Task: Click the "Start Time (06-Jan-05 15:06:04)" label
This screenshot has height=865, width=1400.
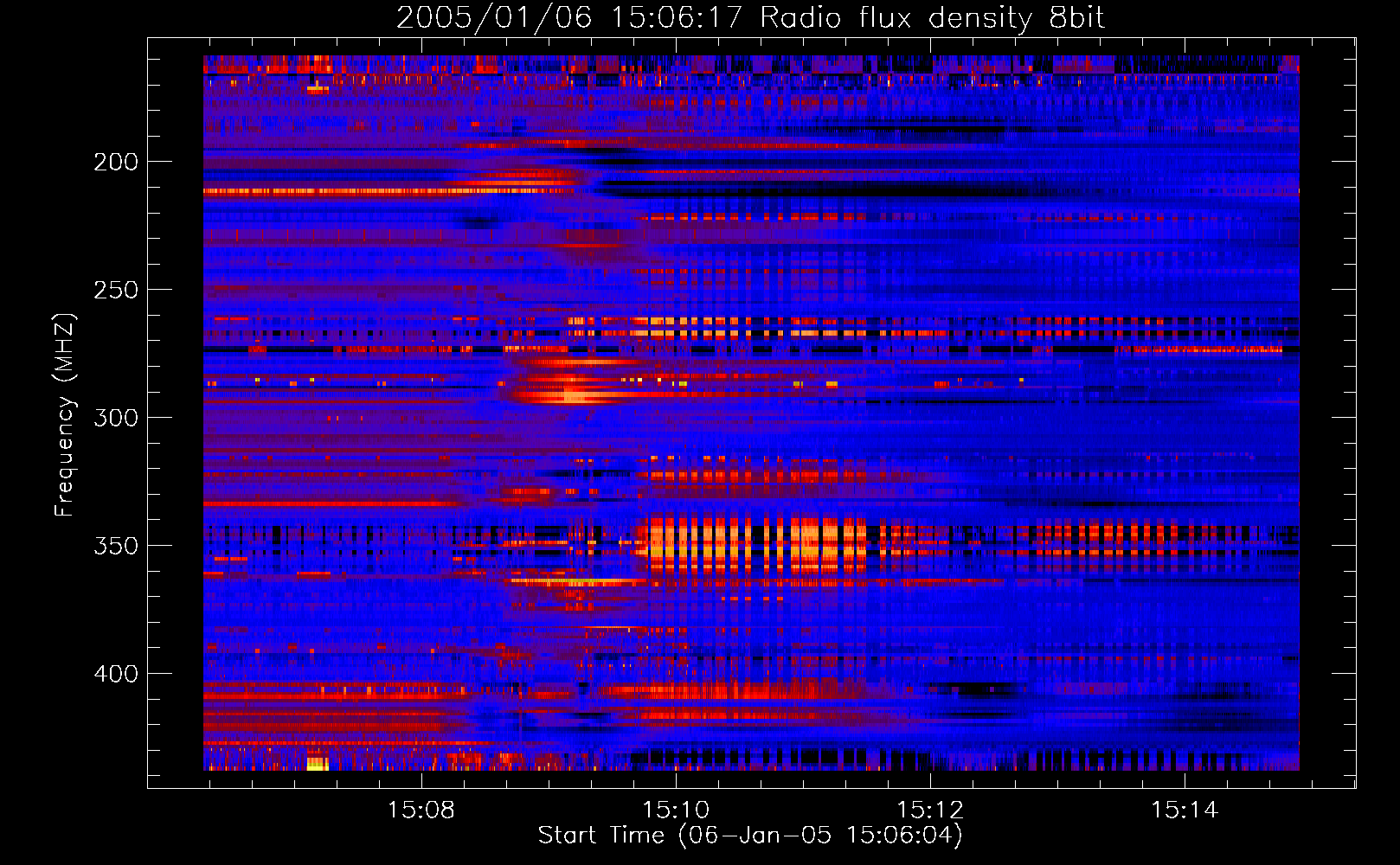Action: [750, 836]
